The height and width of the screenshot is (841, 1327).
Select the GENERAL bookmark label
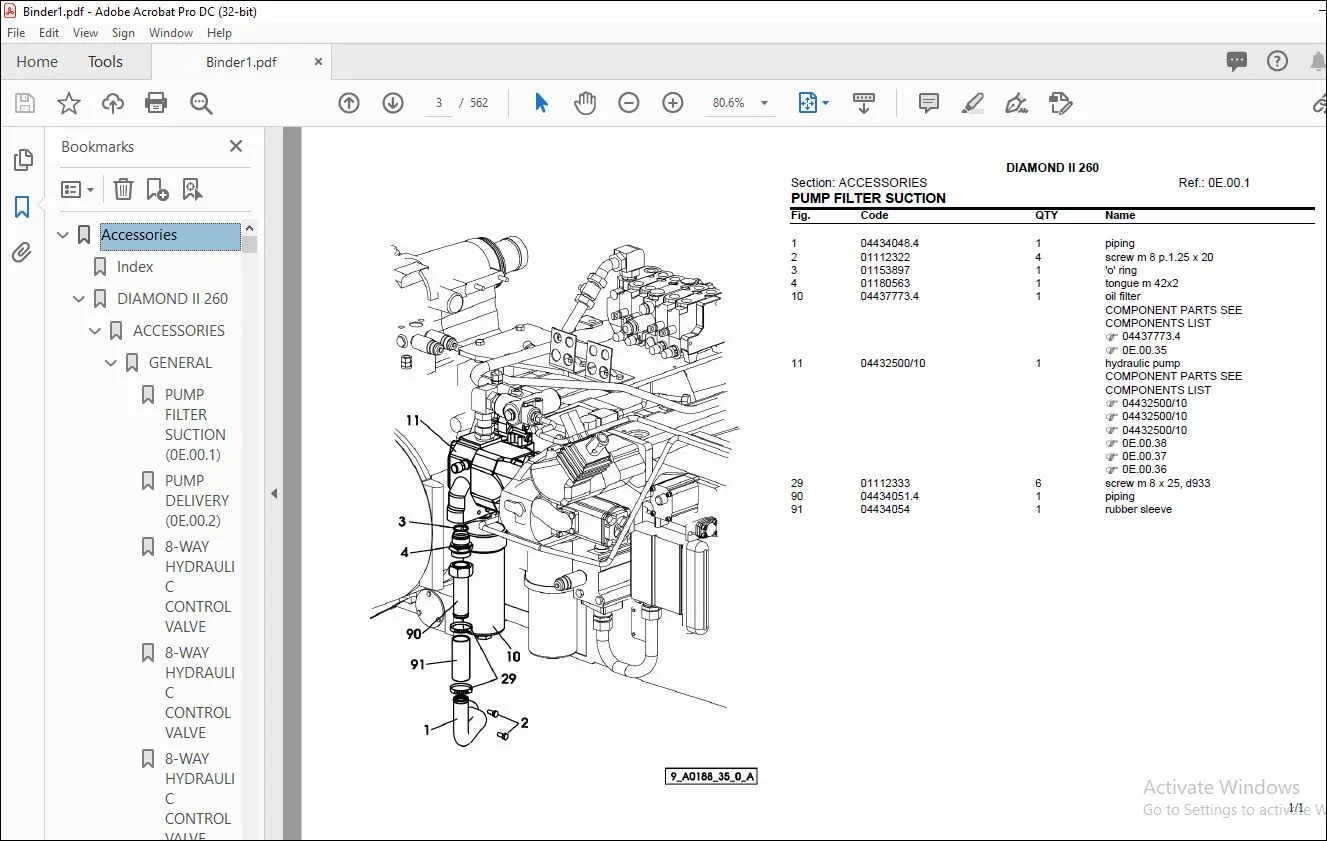pyautogui.click(x=180, y=363)
